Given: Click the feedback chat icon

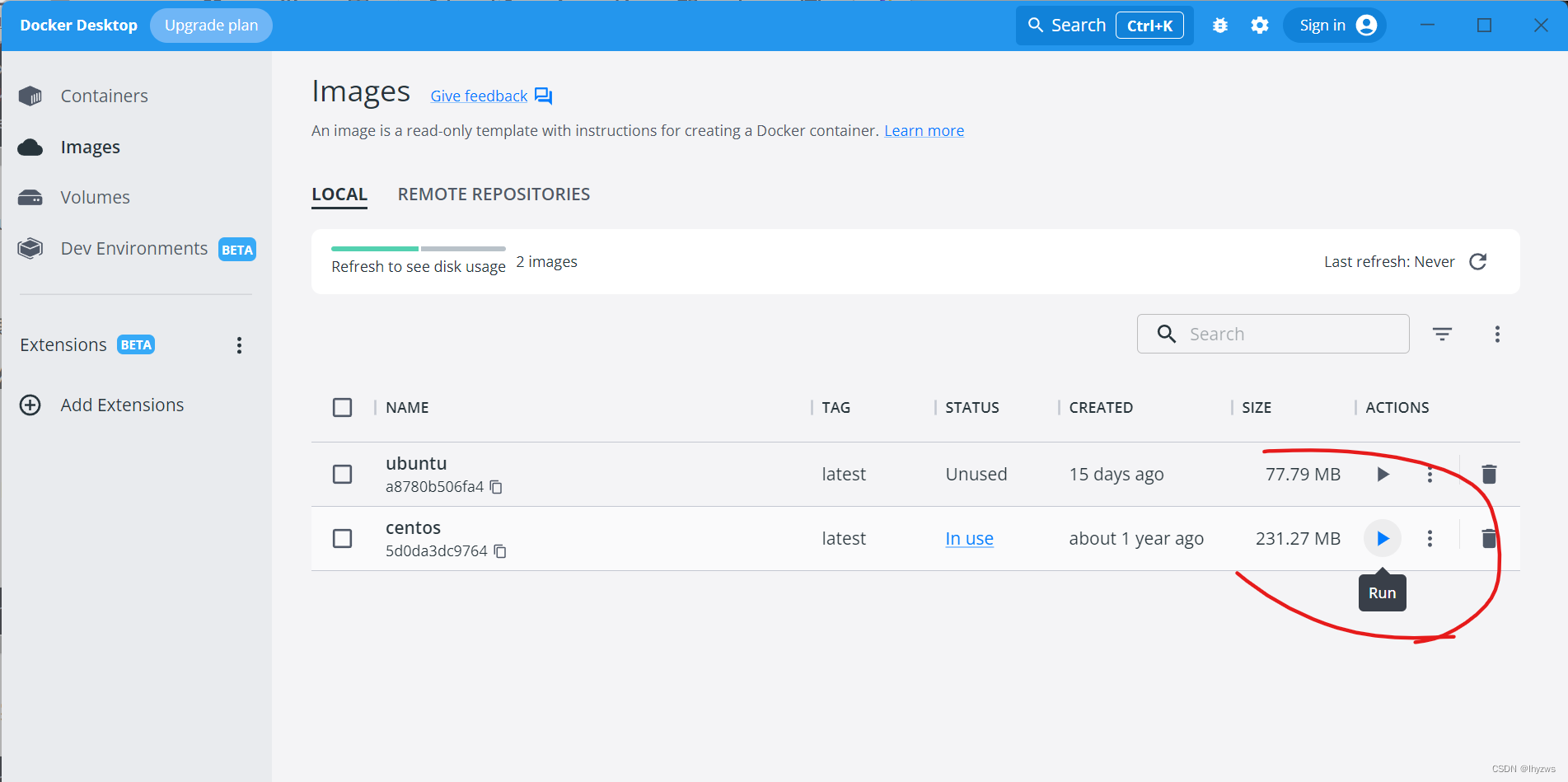Looking at the screenshot, I should (543, 96).
